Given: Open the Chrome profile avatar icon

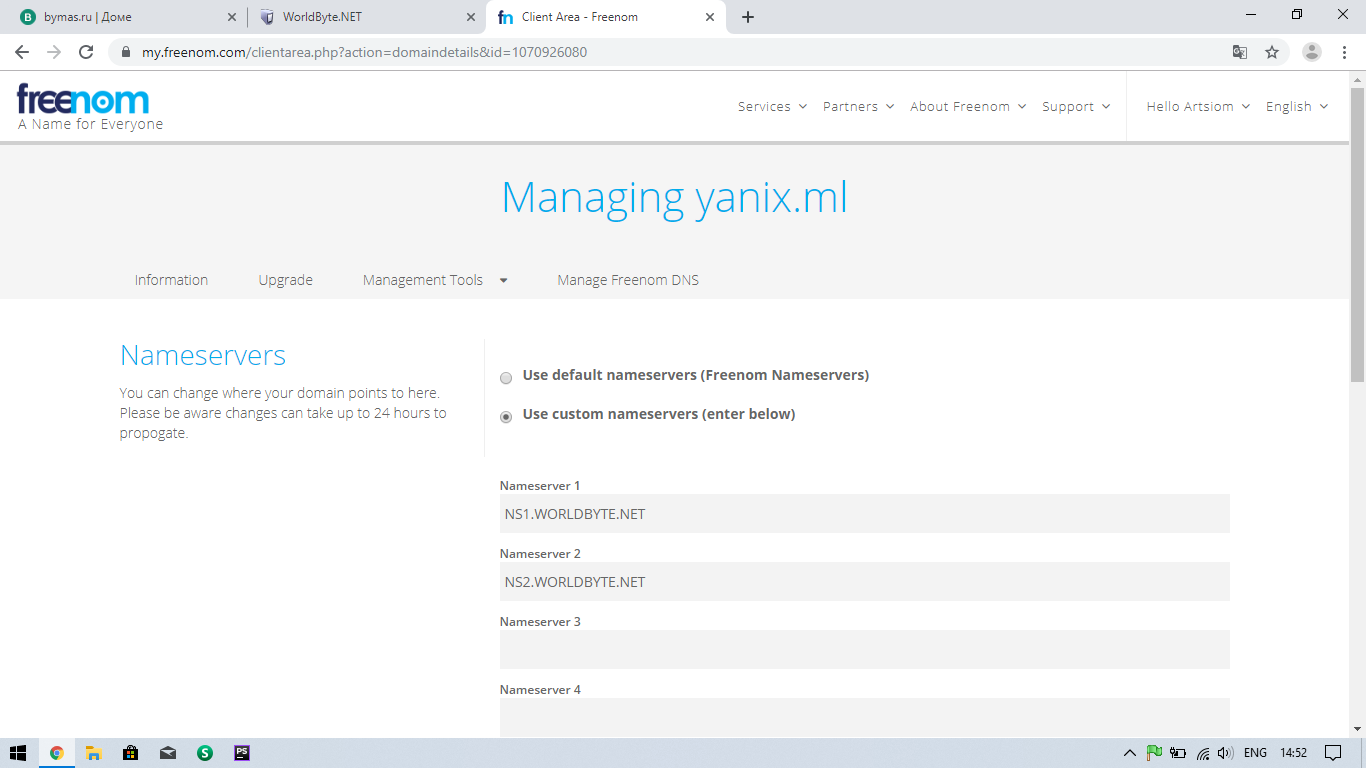Looking at the screenshot, I should coord(1312,52).
